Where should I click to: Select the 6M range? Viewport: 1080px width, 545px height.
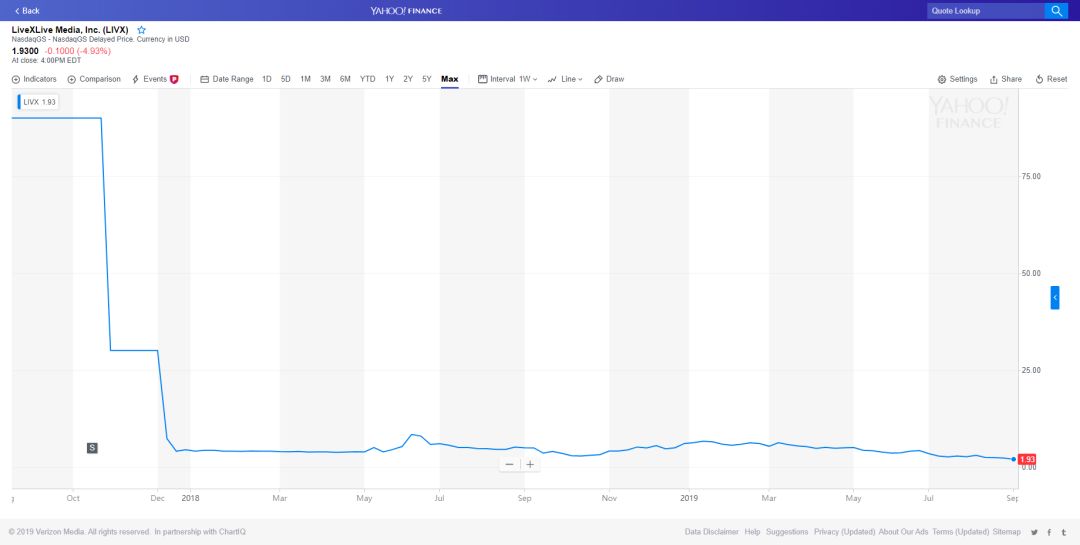[x=345, y=79]
